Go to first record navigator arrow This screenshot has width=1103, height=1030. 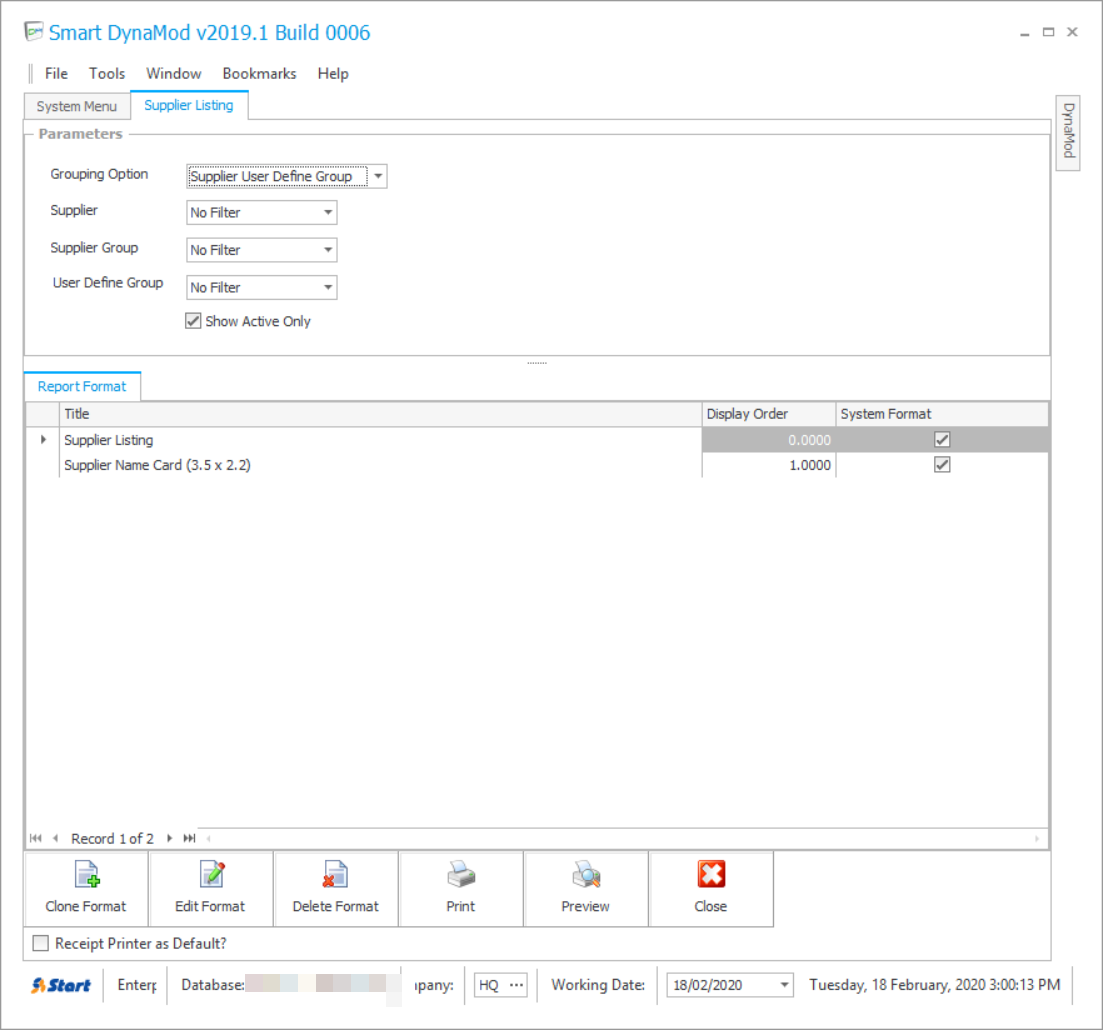[x=36, y=838]
